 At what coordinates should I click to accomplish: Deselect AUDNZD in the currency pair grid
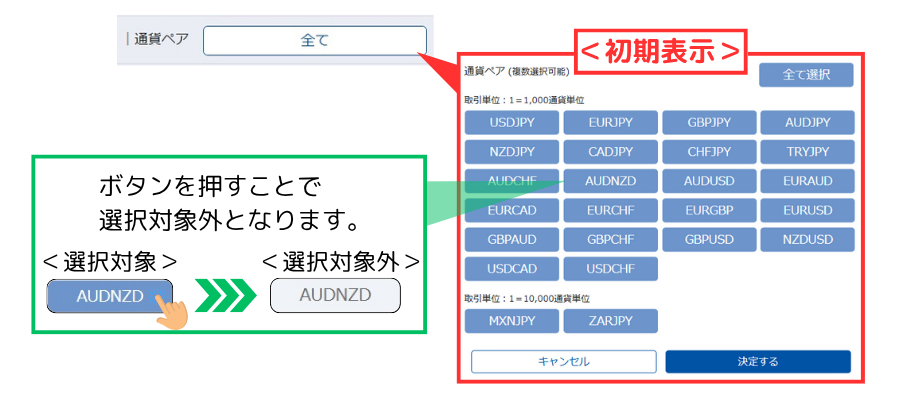click(x=610, y=181)
